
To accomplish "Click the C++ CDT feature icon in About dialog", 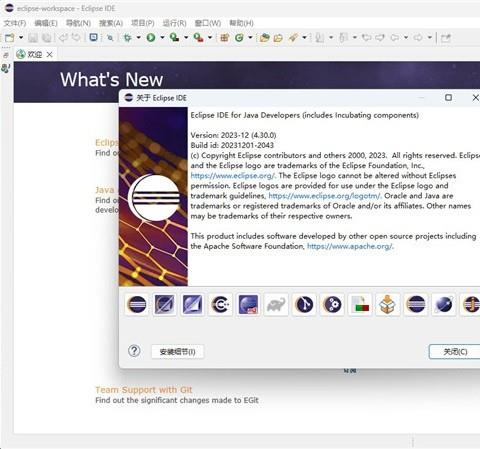I will click(220, 304).
